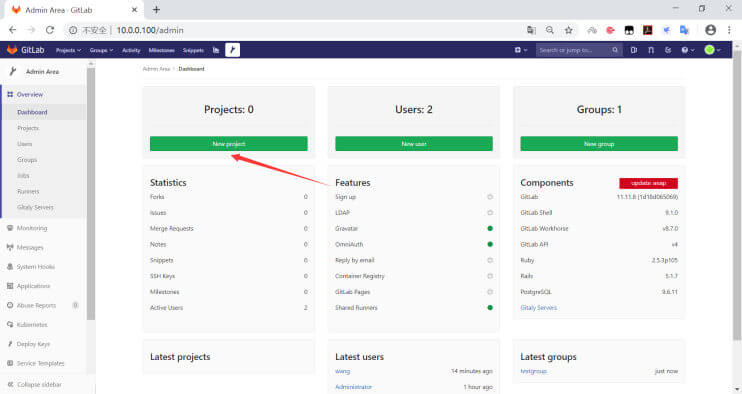Click the OmniAuth green status dot
This screenshot has height=394, width=742.
click(490, 245)
